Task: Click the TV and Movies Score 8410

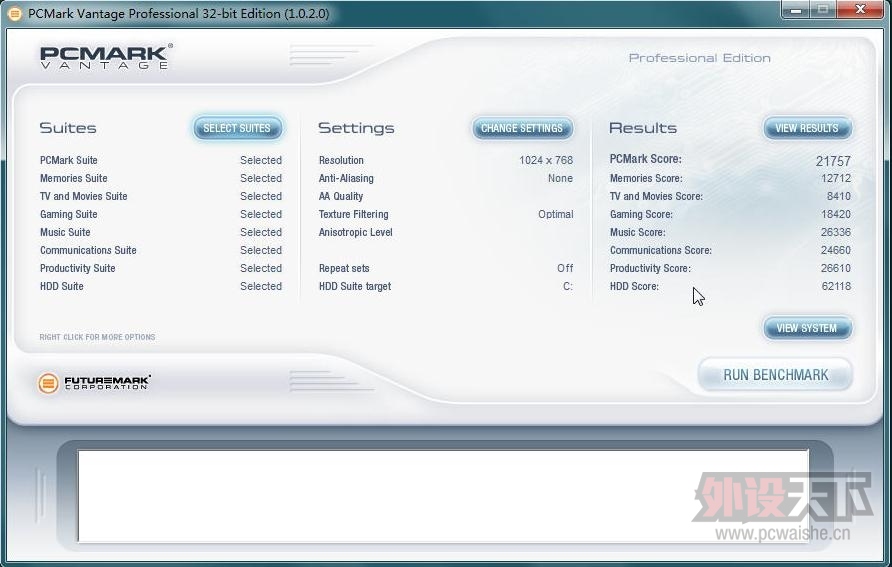Action: pyautogui.click(x=839, y=196)
